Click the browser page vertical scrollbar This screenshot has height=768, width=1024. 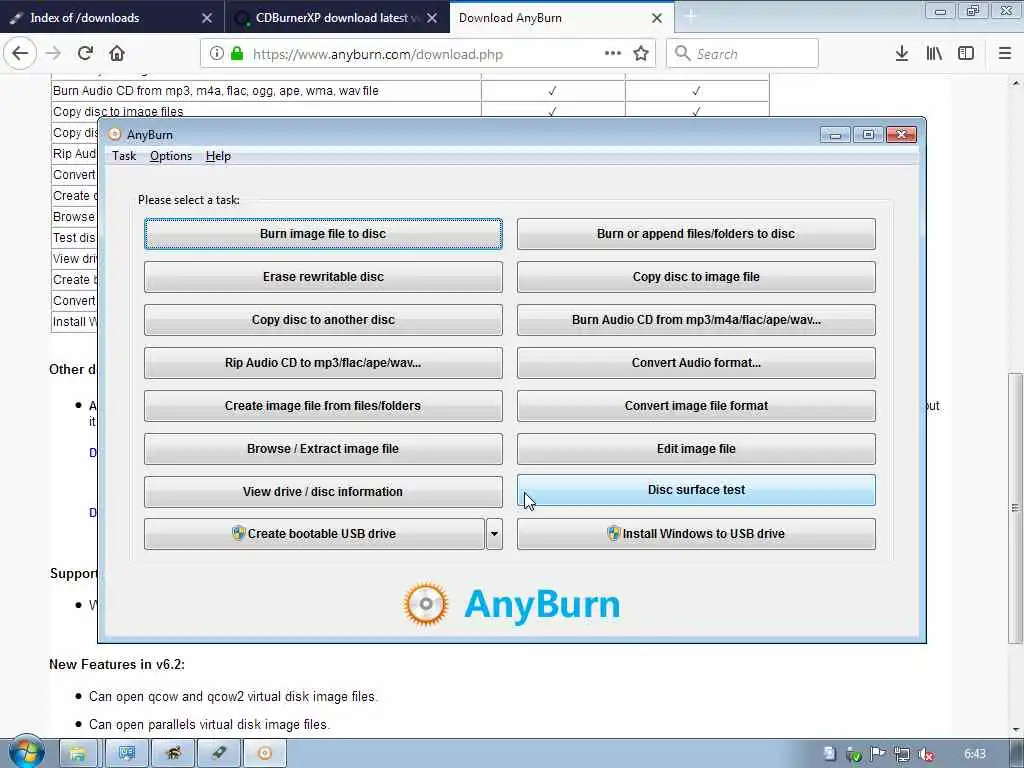click(1015, 508)
